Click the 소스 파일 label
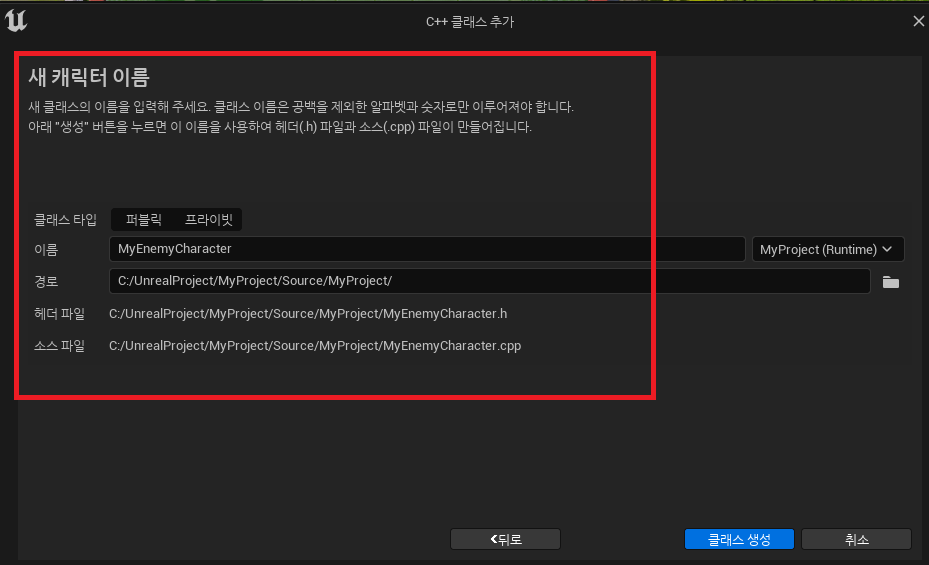This screenshot has height=565, width=929. click(x=59, y=346)
